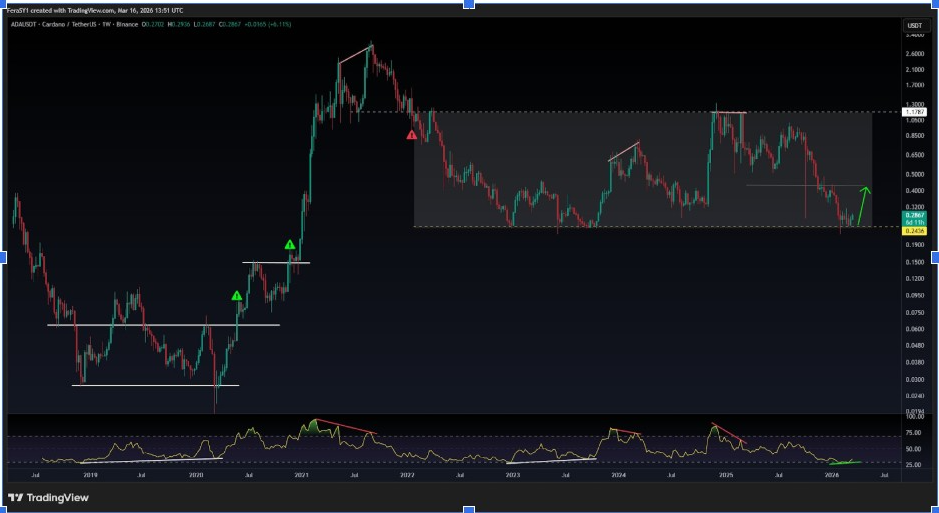
Task: Click the white 1.1787 price label
Action: tap(915, 112)
